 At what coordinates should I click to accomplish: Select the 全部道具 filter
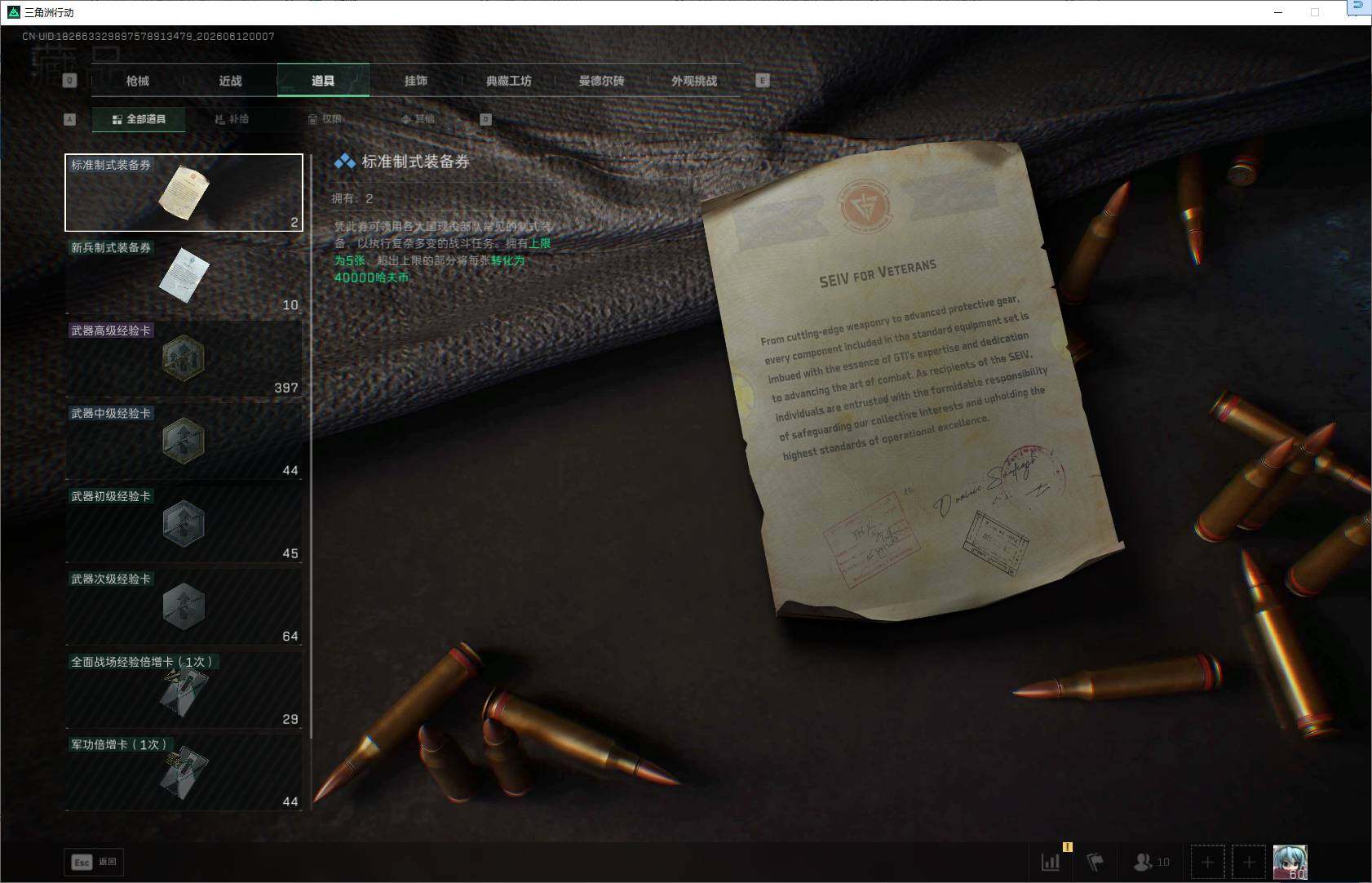pos(139,119)
